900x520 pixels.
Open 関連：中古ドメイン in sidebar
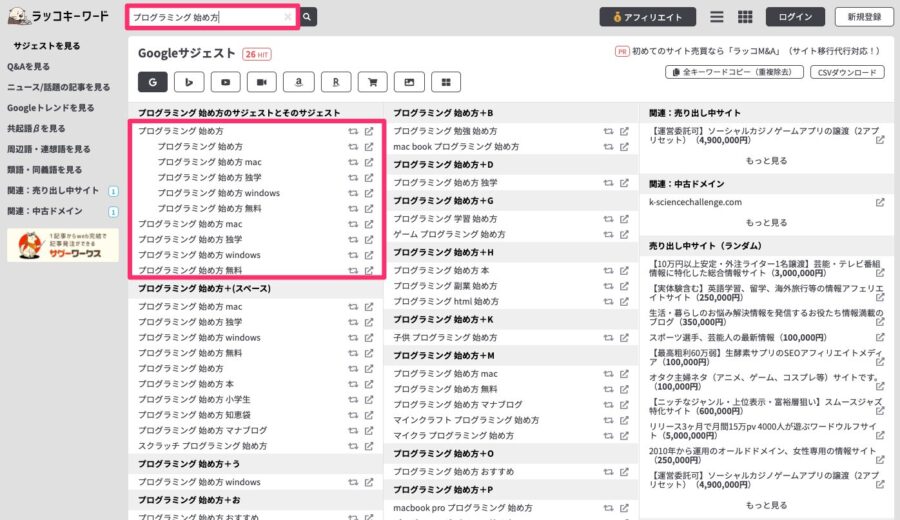[45, 211]
